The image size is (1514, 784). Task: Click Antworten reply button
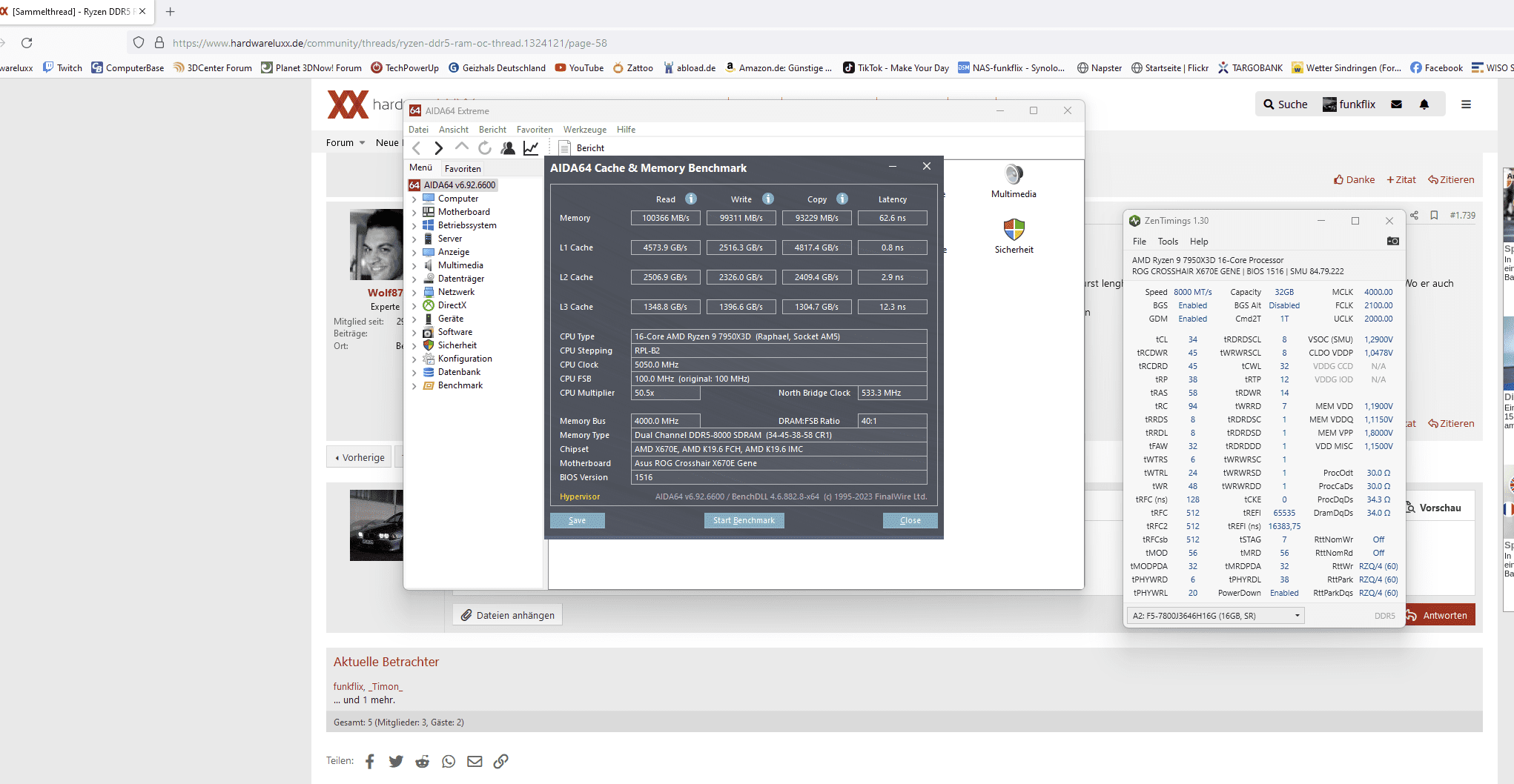pos(1440,615)
